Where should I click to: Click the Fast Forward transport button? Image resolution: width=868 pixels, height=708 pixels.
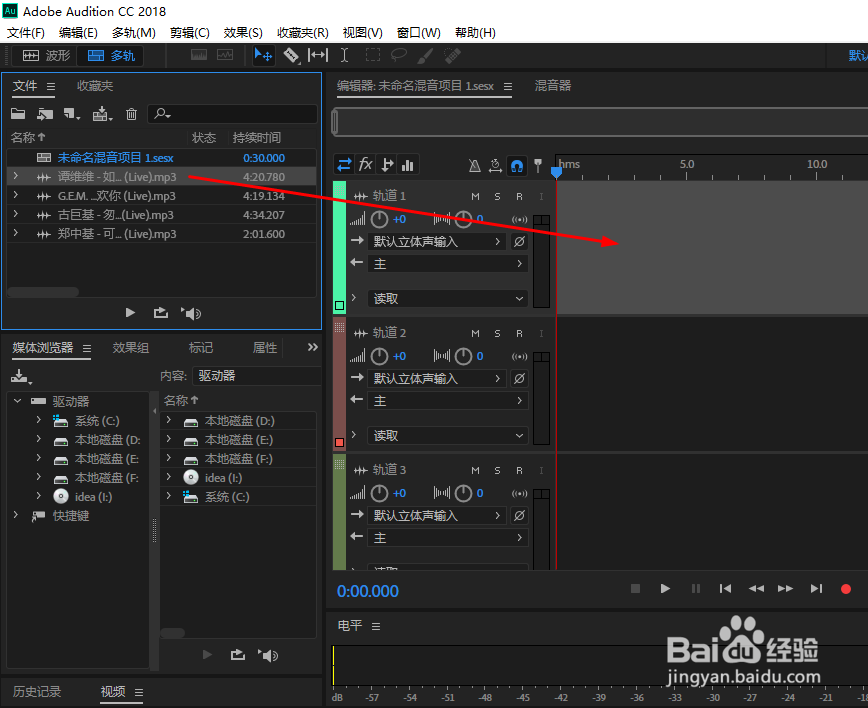[786, 588]
